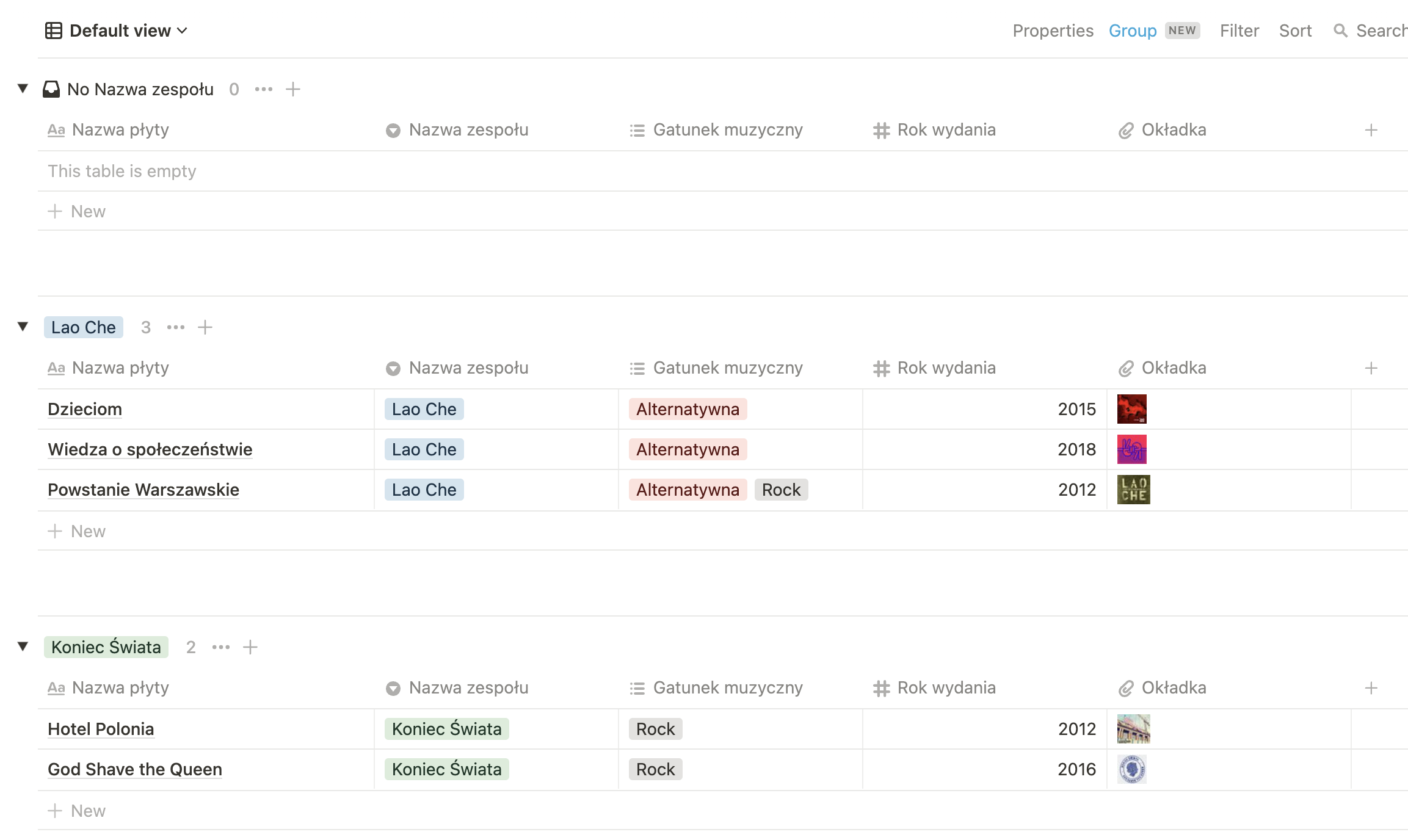Open three-dot menu for No Nazwa zespołu group

(264, 89)
